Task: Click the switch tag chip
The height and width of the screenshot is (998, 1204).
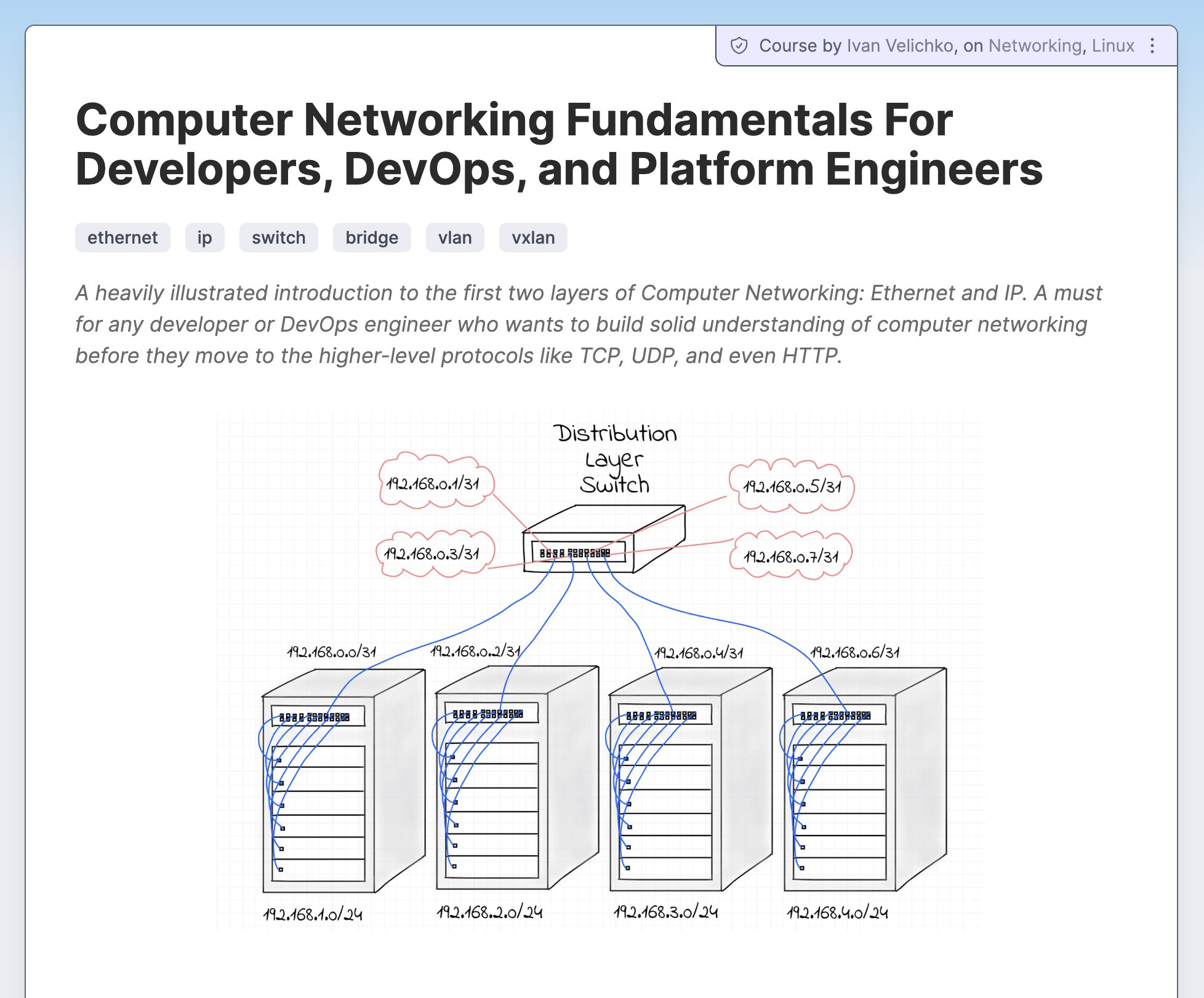Action: (278, 238)
